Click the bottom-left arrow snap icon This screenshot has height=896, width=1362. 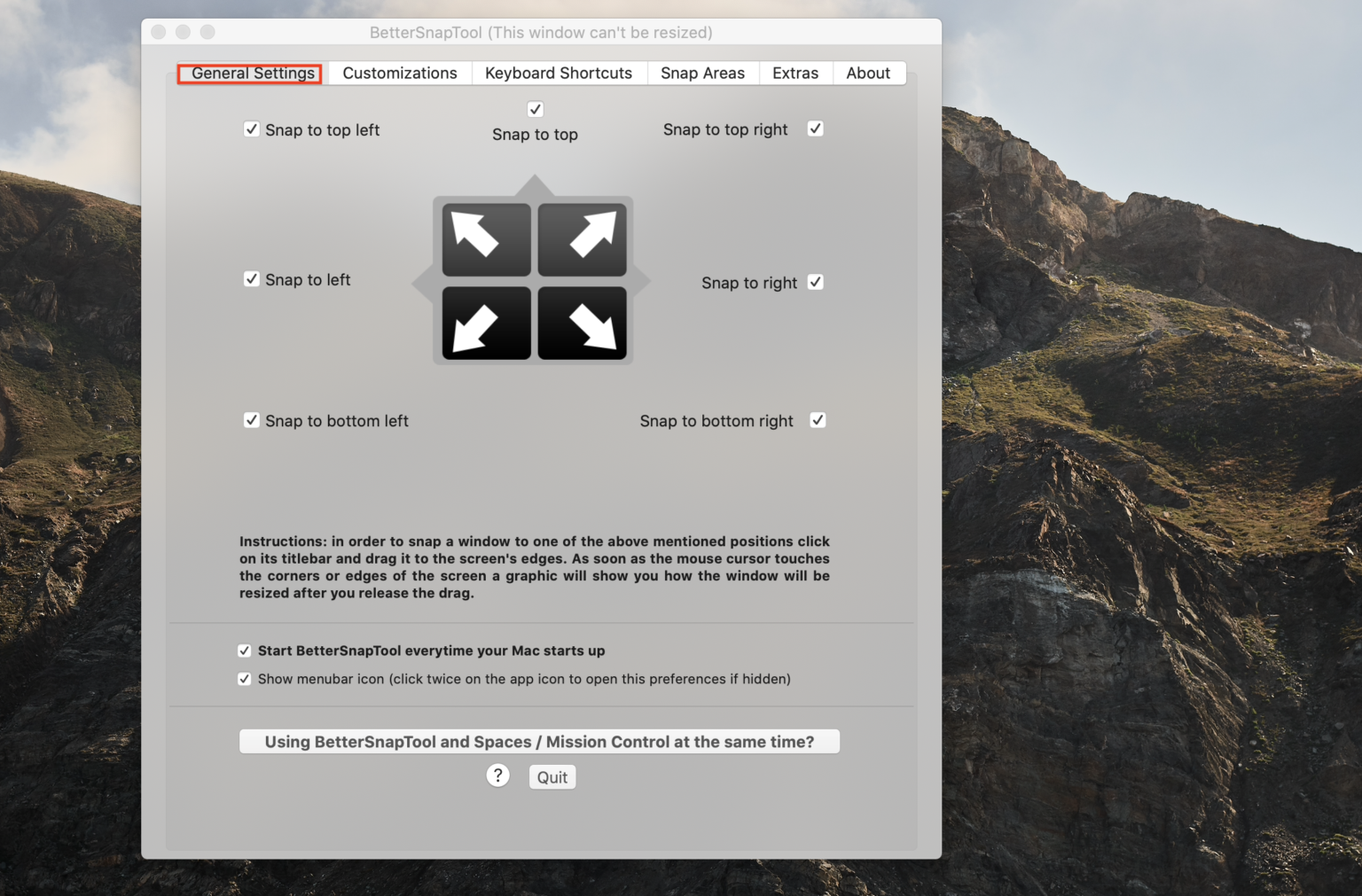pyautogui.click(x=487, y=323)
